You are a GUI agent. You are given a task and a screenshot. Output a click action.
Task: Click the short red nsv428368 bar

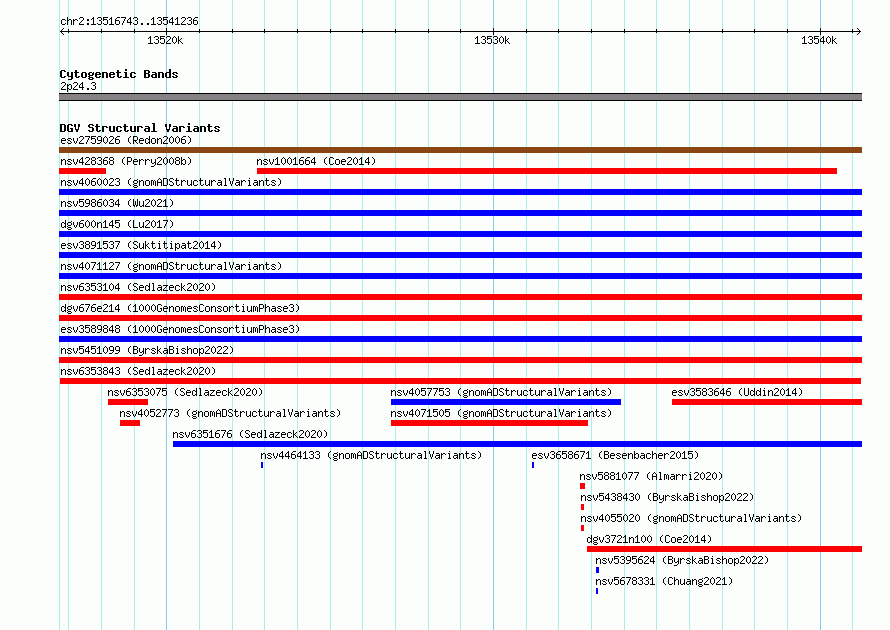click(82, 171)
